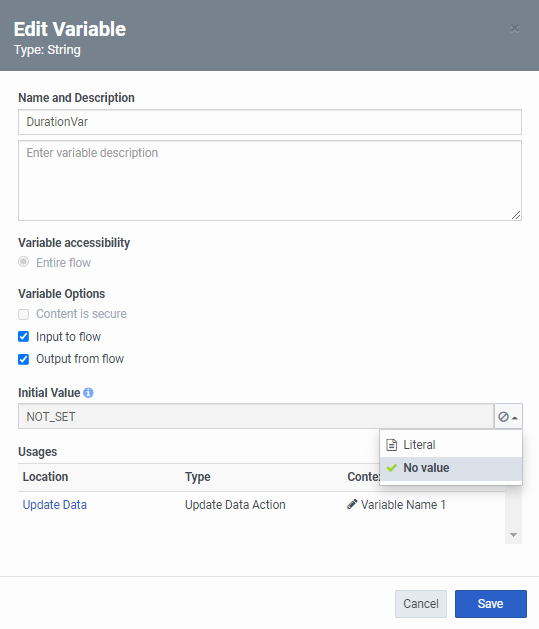Toggle the Content is secure checkbox
Screen dimensions: 539x629
(x=24, y=314)
